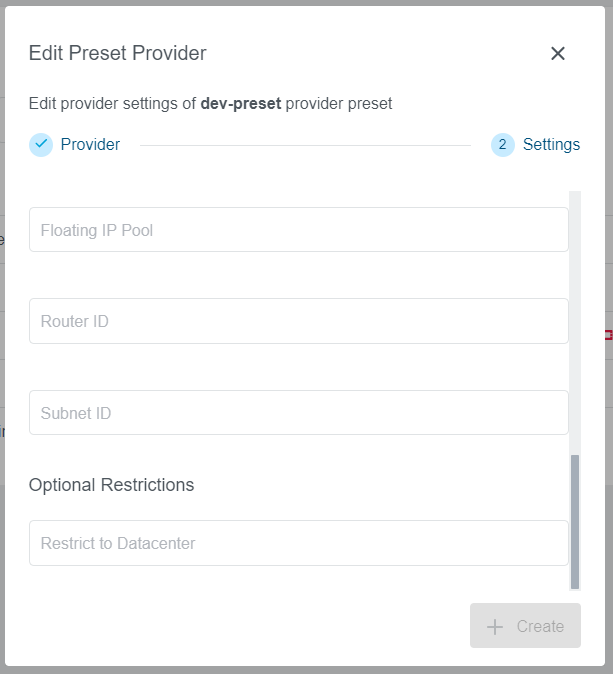Image resolution: width=613 pixels, height=674 pixels.
Task: Click the plus icon on Create button
Action: tap(494, 627)
